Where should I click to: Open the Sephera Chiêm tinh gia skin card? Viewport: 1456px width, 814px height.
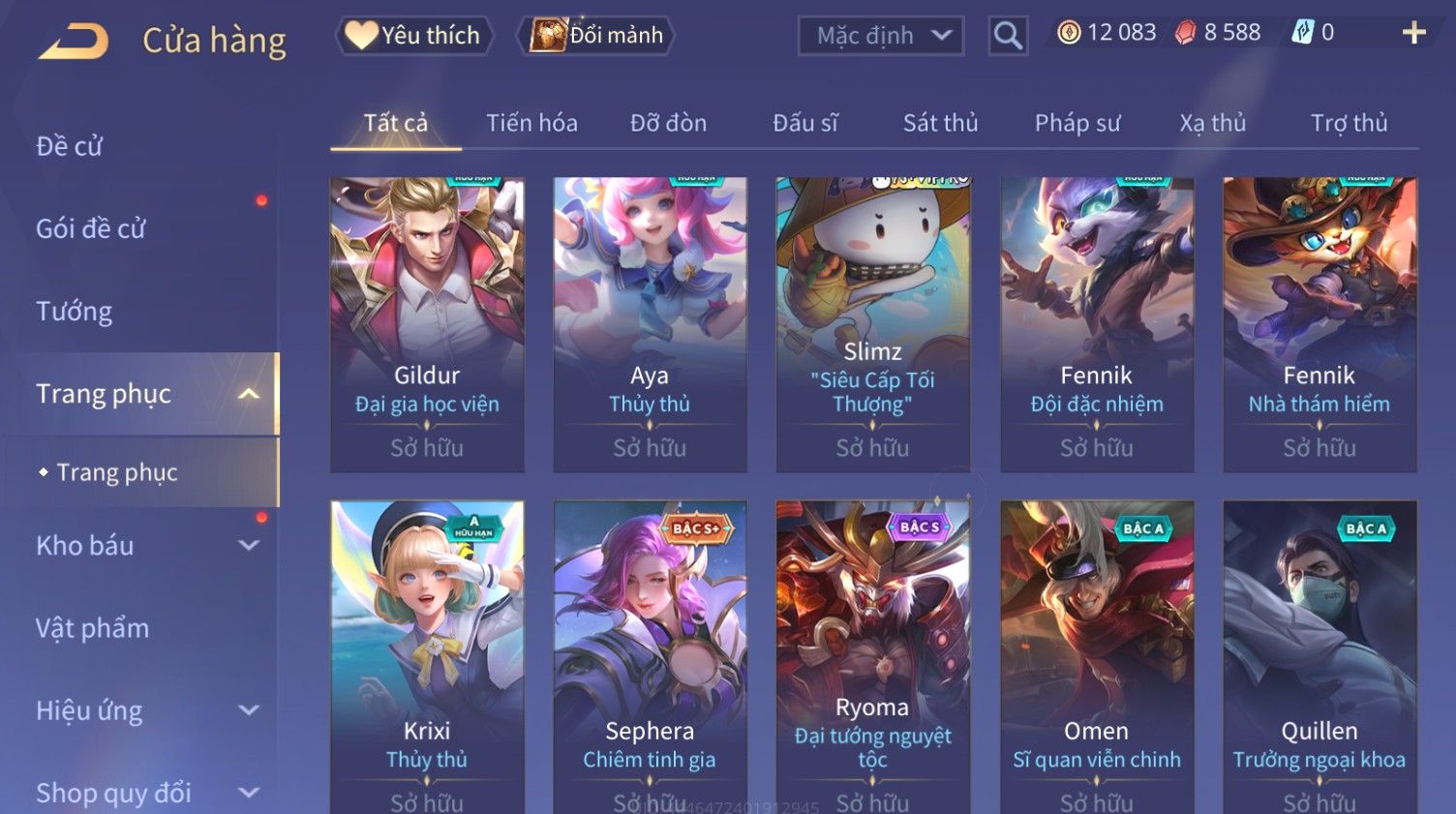point(650,657)
